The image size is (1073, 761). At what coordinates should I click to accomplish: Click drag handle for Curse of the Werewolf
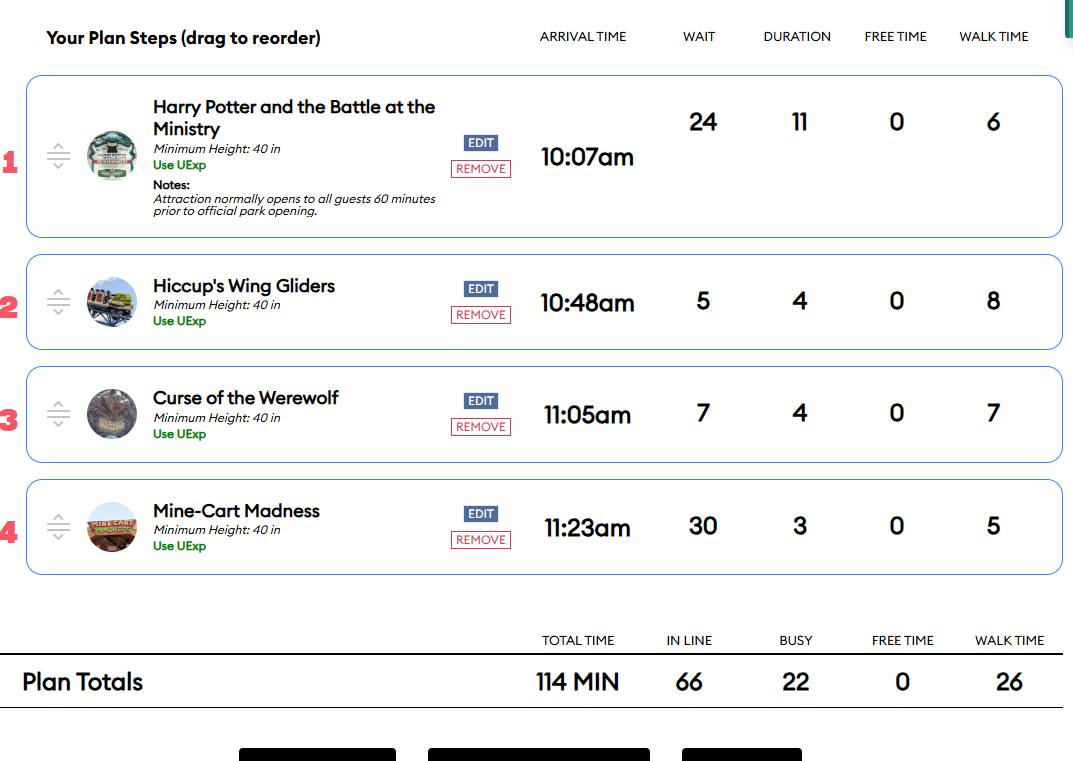[58, 414]
